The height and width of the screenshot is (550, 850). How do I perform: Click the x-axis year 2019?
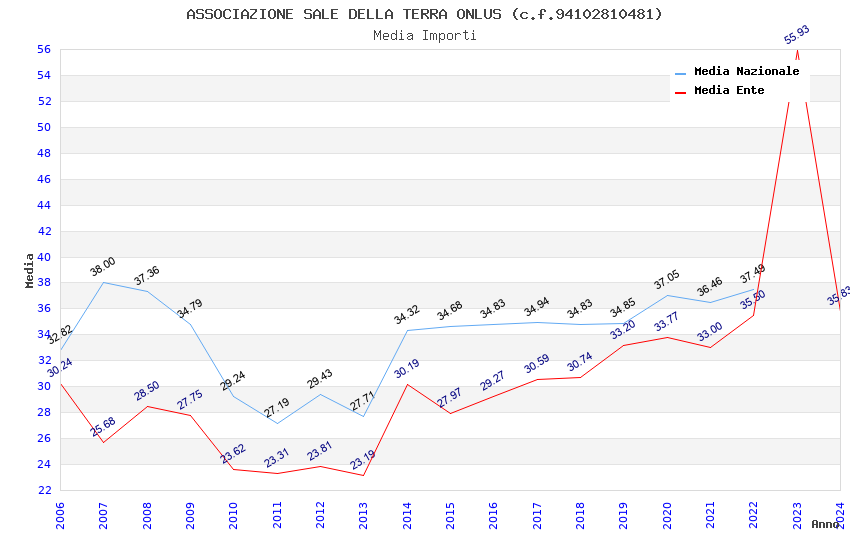(x=623, y=516)
